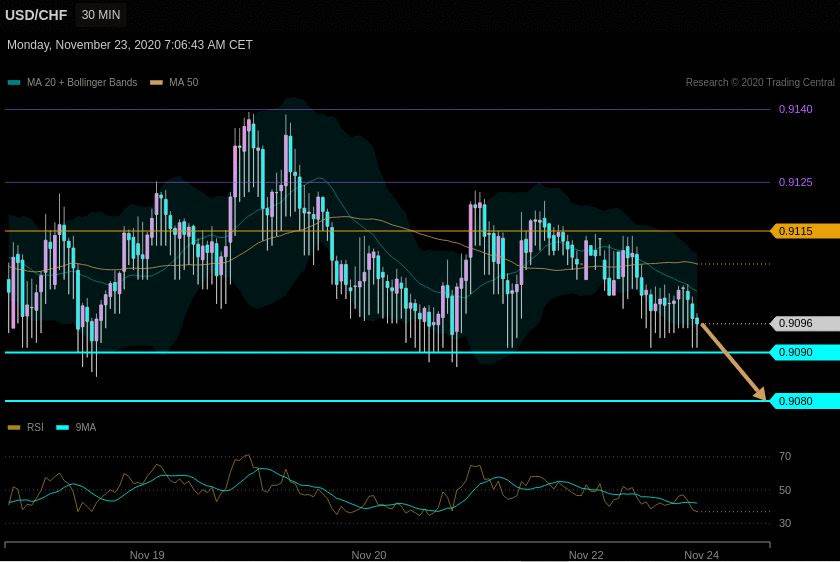This screenshot has width=840, height=562.
Task: Click the MA 50 legend color swatch
Action: (x=156, y=83)
